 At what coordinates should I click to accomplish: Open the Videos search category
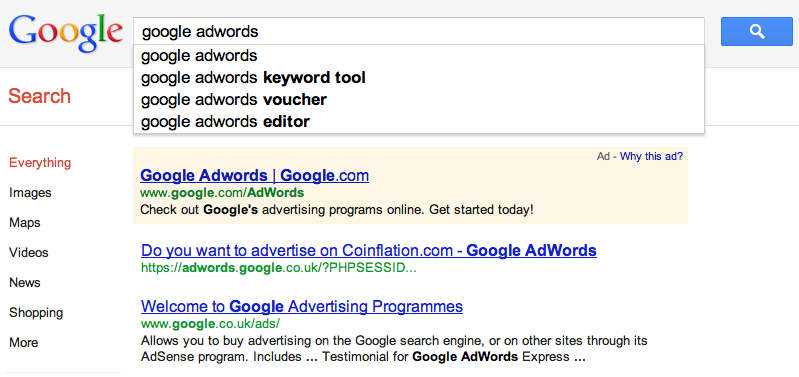[29, 253]
